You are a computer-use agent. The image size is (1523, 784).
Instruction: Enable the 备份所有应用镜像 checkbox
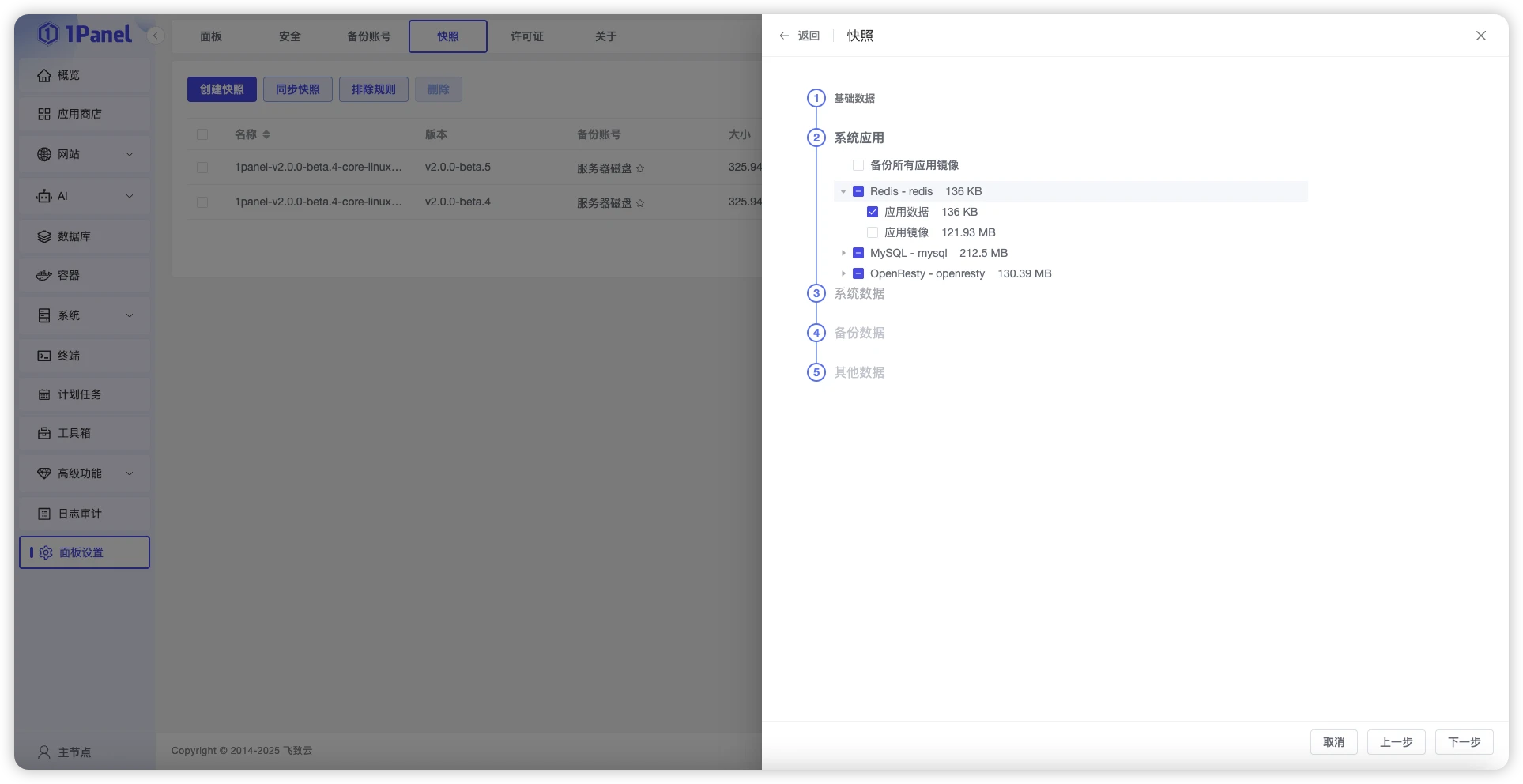[x=857, y=164]
